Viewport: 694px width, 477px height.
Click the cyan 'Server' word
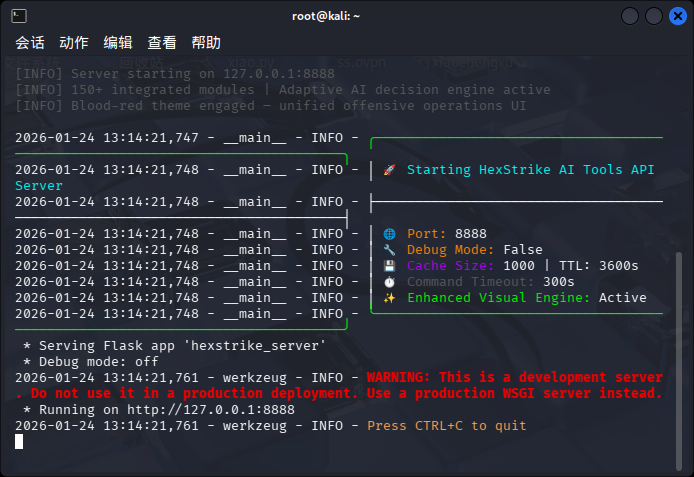click(39, 186)
